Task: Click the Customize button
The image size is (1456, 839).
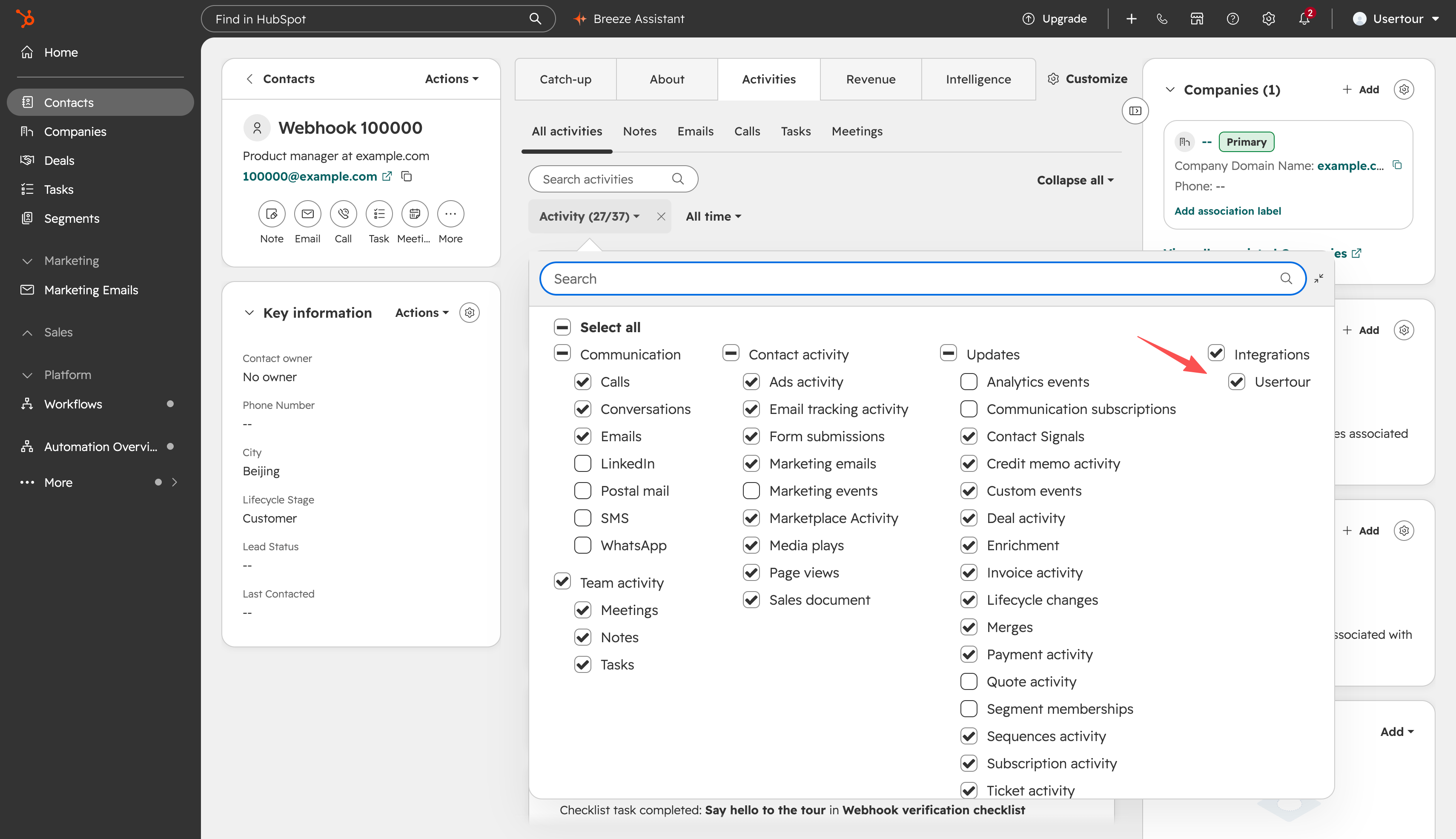Action: click(1087, 79)
